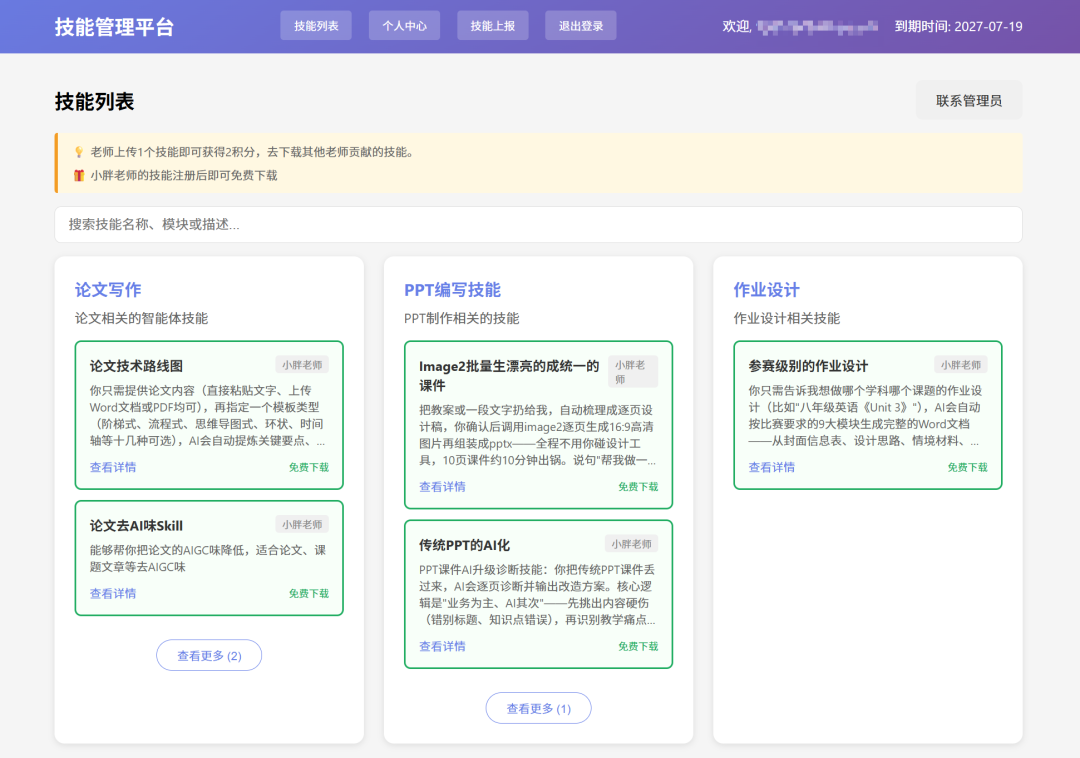Click the 联系管理员 button
1080x758 pixels.
pyautogui.click(x=968, y=101)
